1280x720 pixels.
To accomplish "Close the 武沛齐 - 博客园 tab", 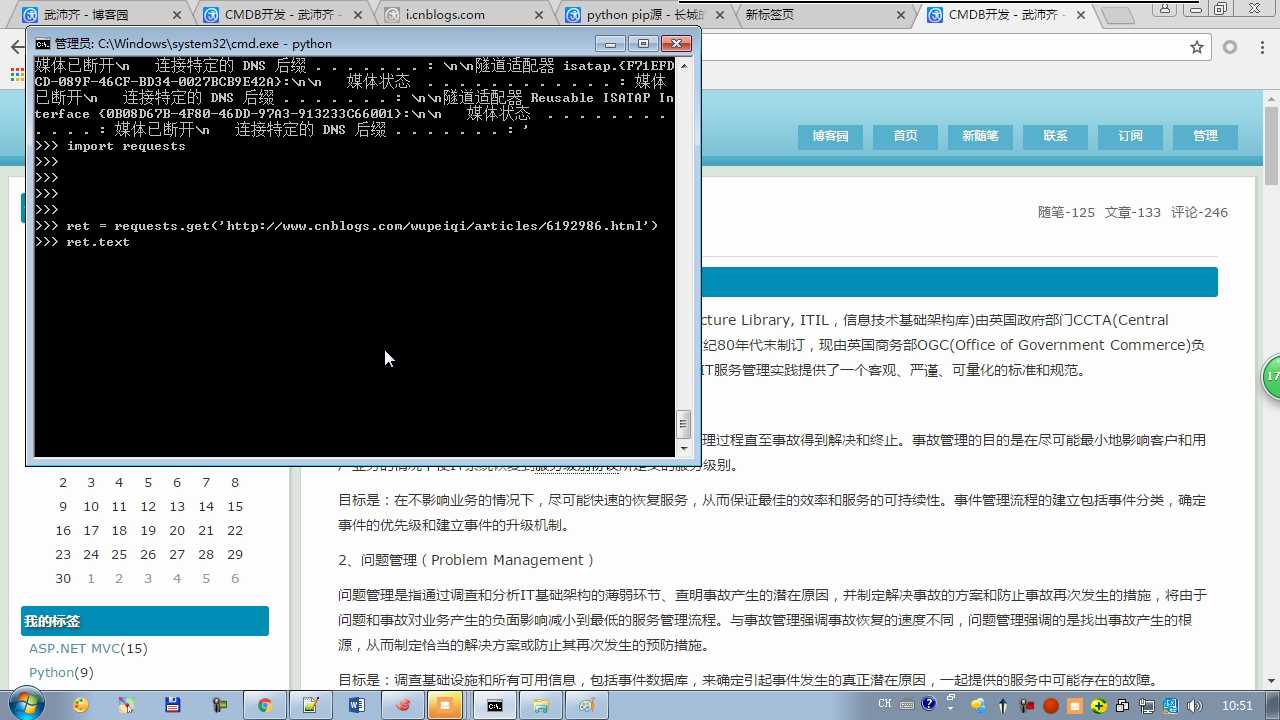I will 176,15.
